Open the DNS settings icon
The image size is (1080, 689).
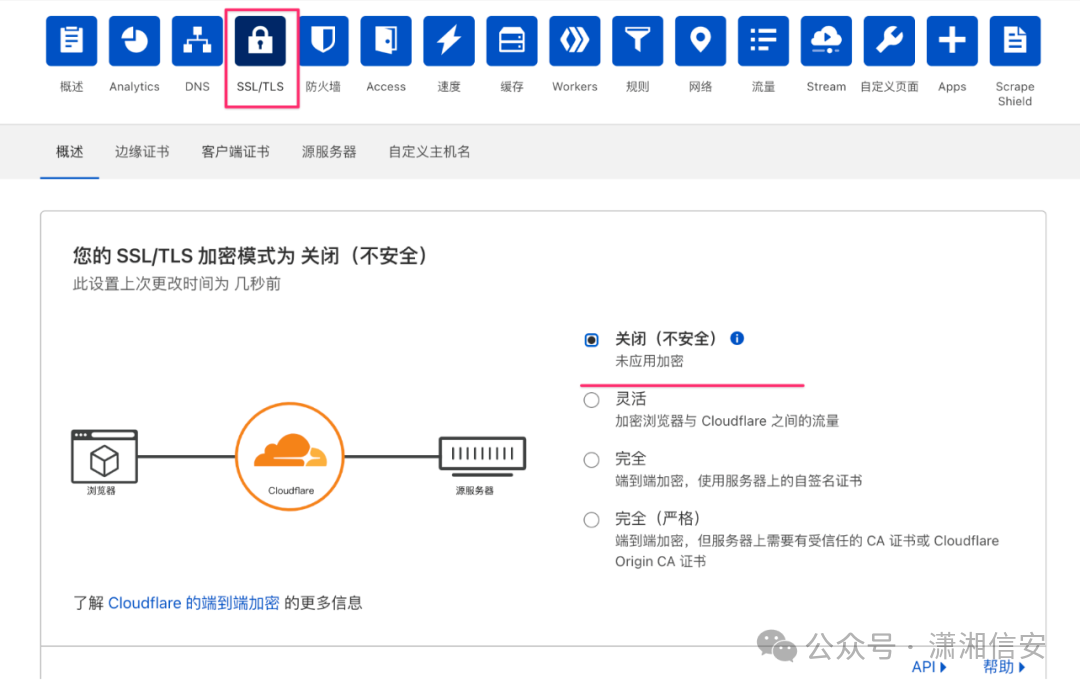[197, 40]
